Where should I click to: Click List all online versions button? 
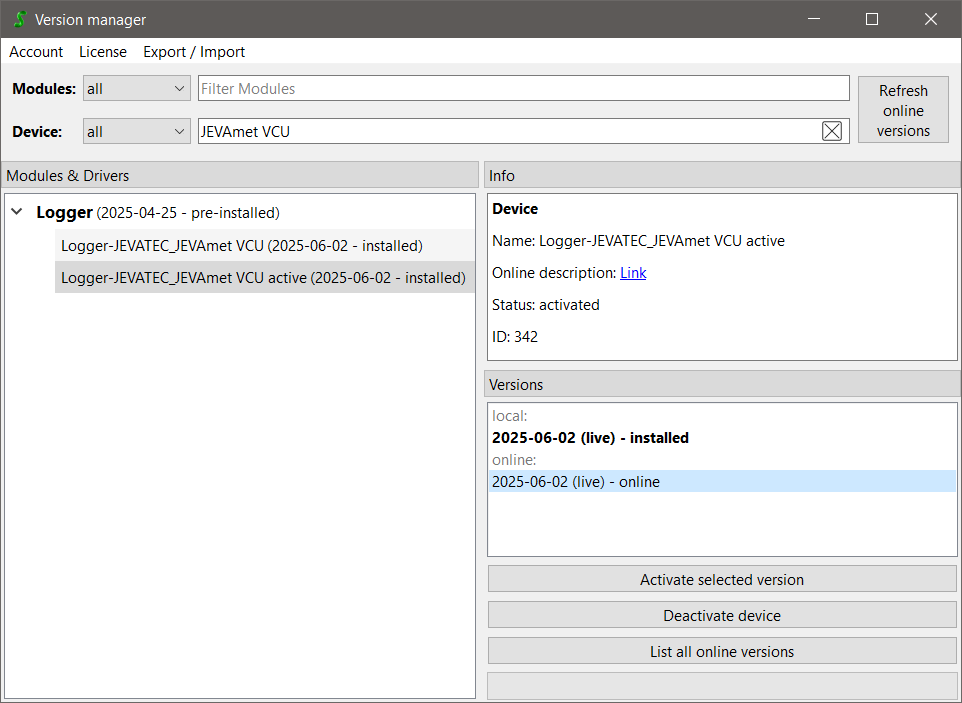(722, 651)
